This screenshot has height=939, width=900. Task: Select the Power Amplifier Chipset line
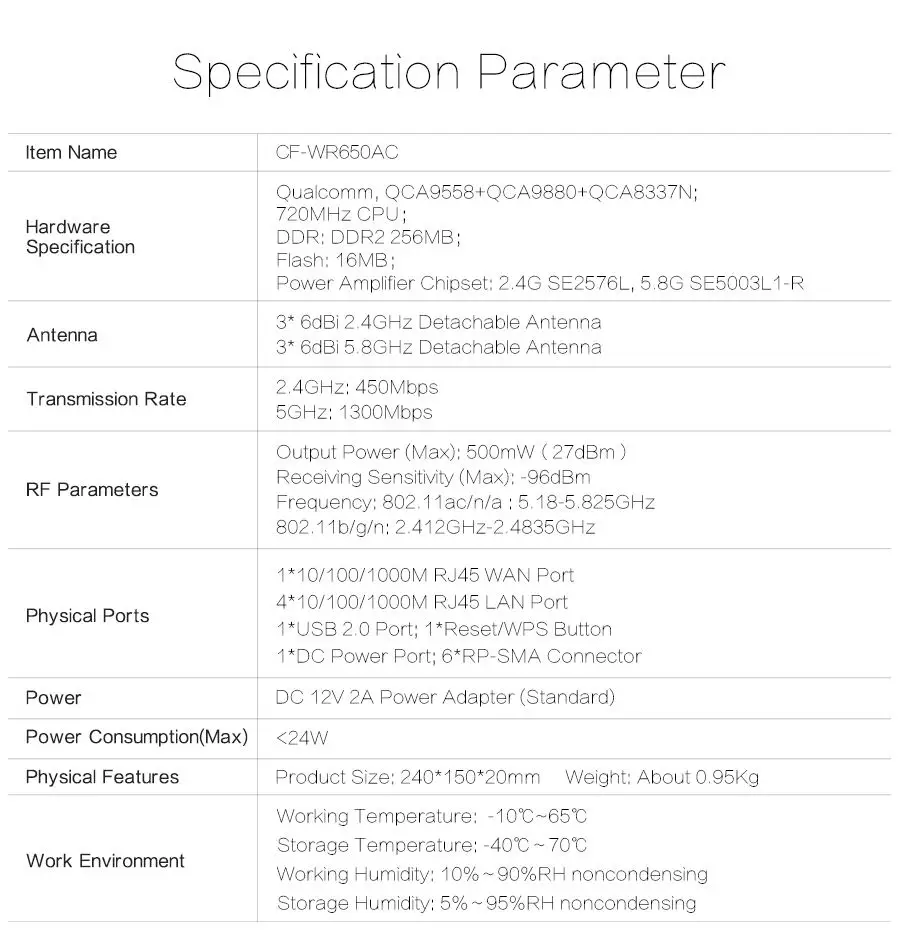click(x=540, y=283)
